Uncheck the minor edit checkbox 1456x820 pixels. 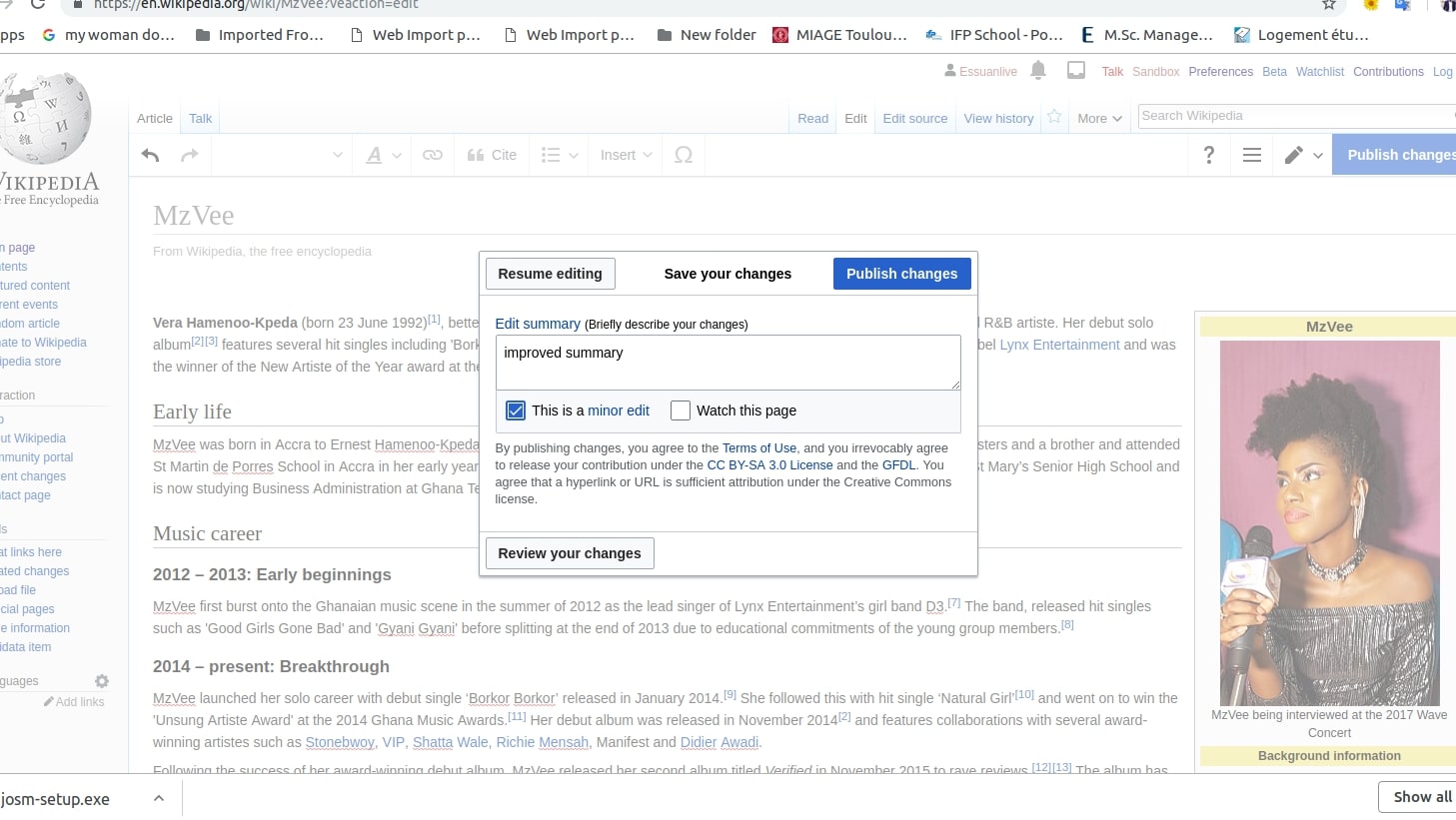pyautogui.click(x=516, y=410)
